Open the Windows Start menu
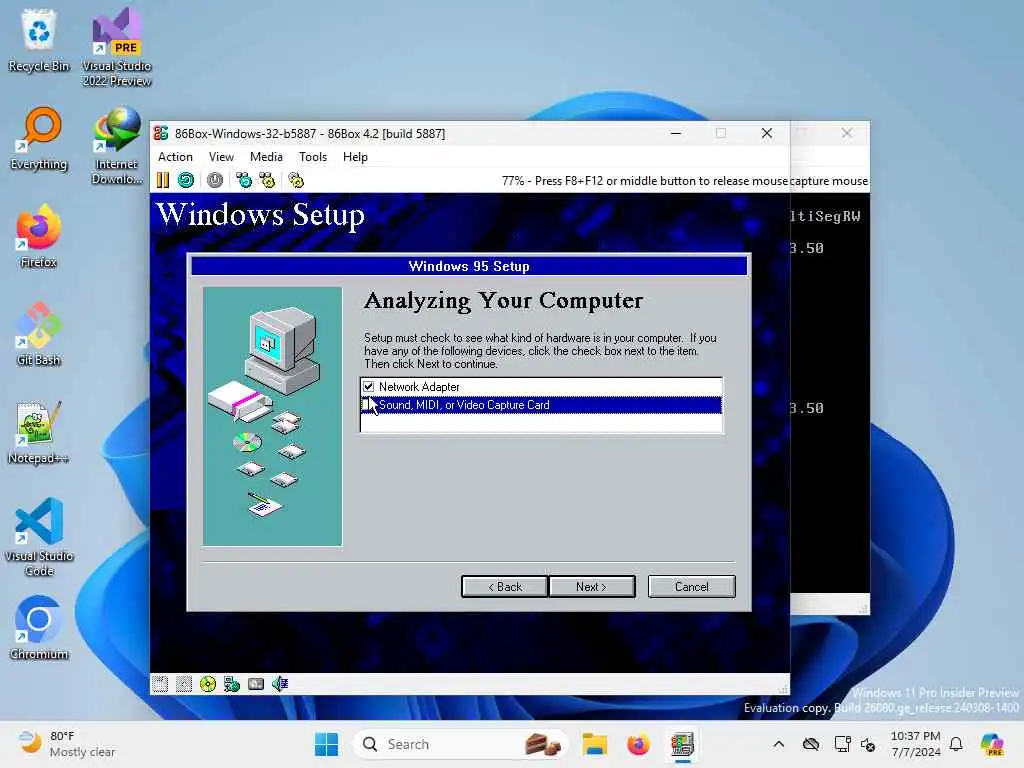Viewport: 1024px width, 768px height. coord(327,744)
